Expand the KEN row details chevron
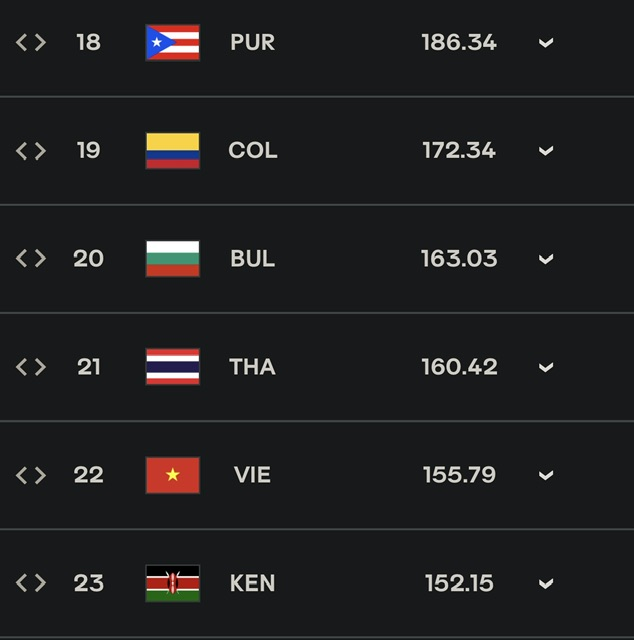Screen dimensions: 634x640 (546, 584)
